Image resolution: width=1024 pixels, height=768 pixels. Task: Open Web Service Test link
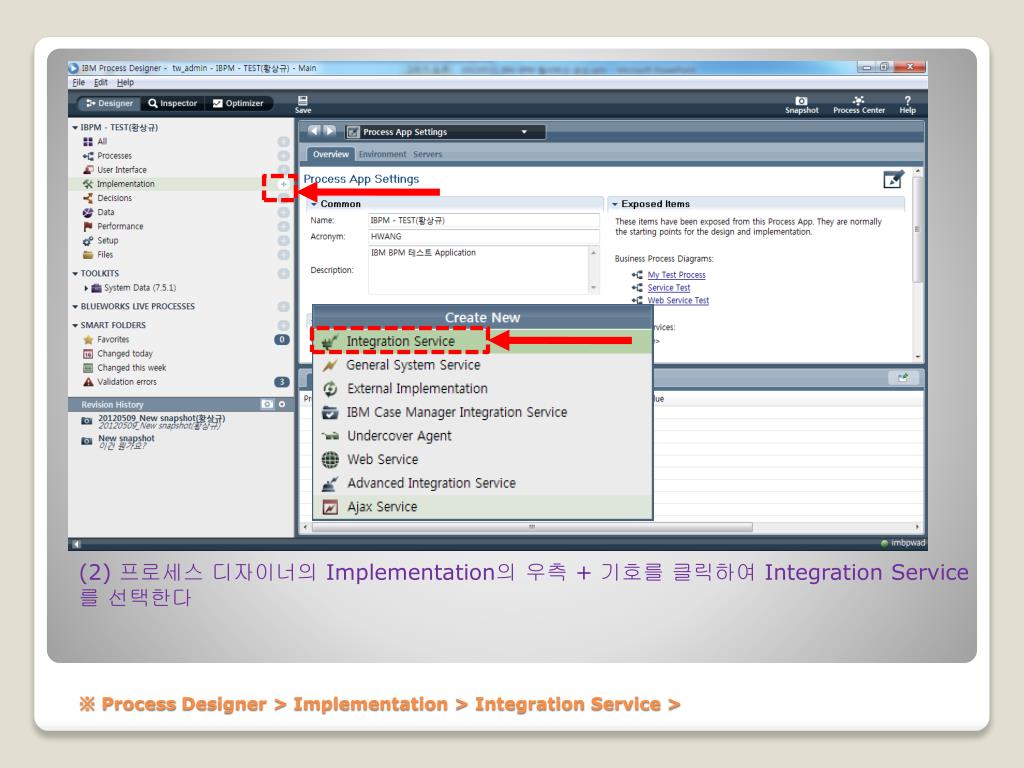[x=678, y=300]
